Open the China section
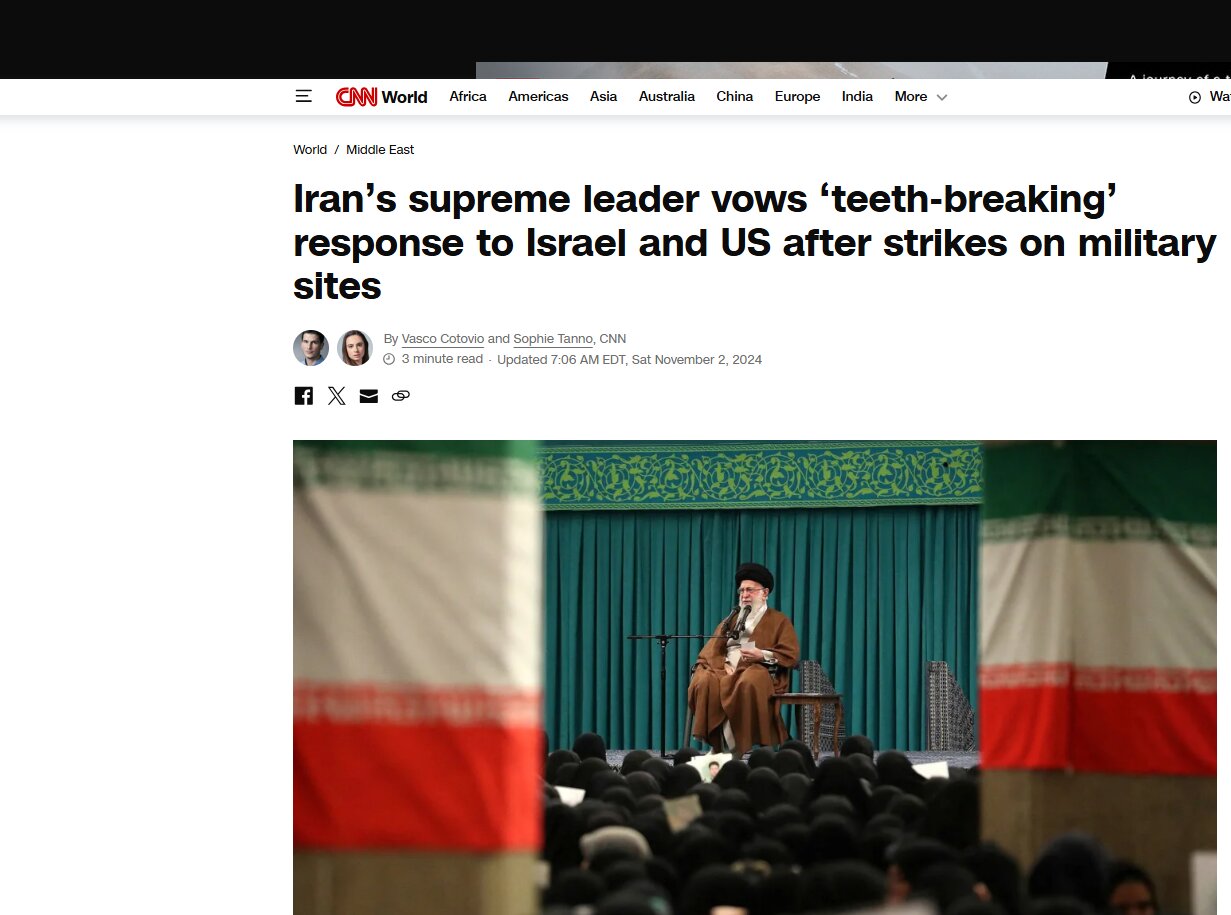Viewport: 1231px width, 915px height. pos(735,97)
